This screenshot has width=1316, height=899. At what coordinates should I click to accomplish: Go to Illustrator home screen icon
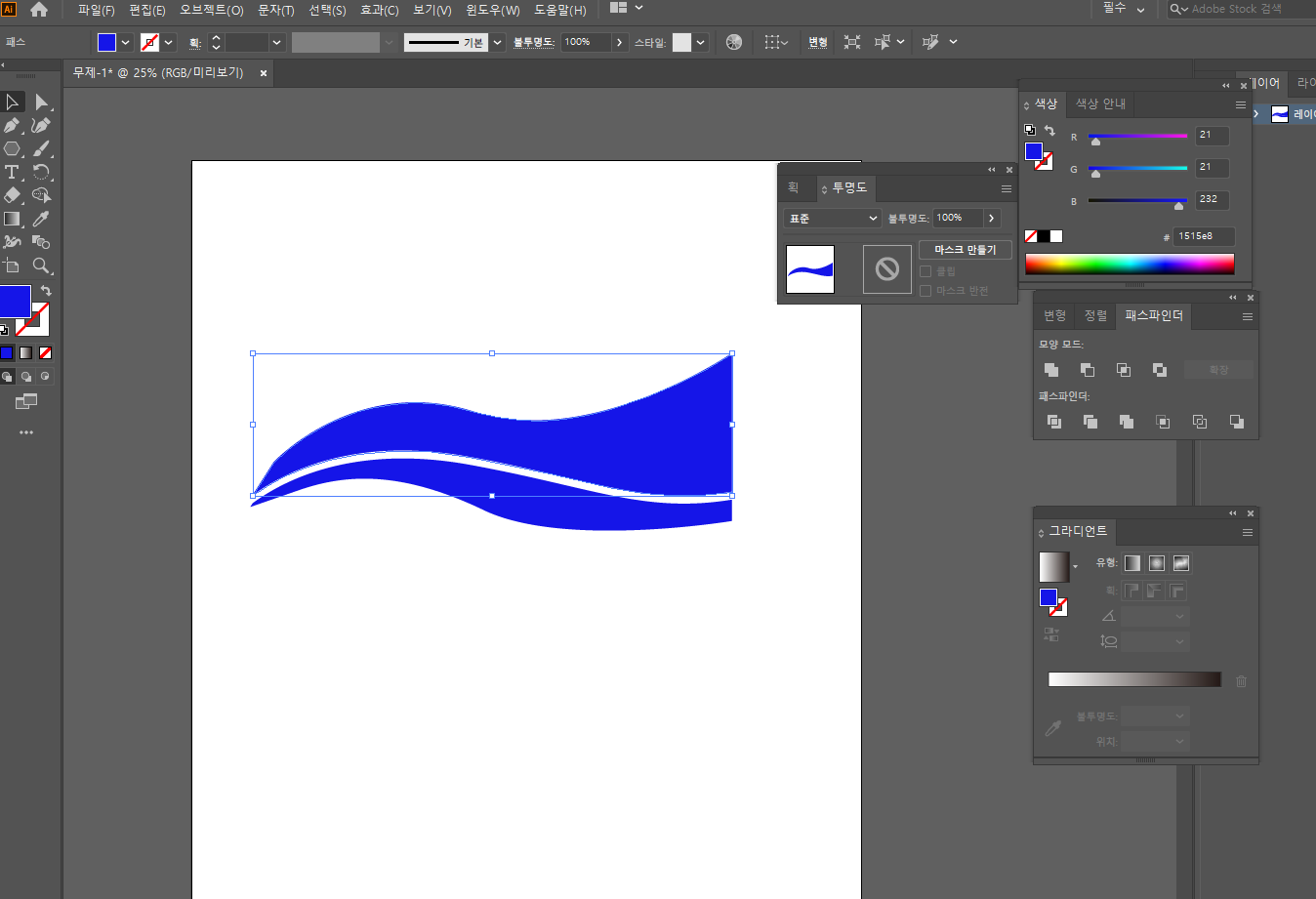click(x=39, y=10)
